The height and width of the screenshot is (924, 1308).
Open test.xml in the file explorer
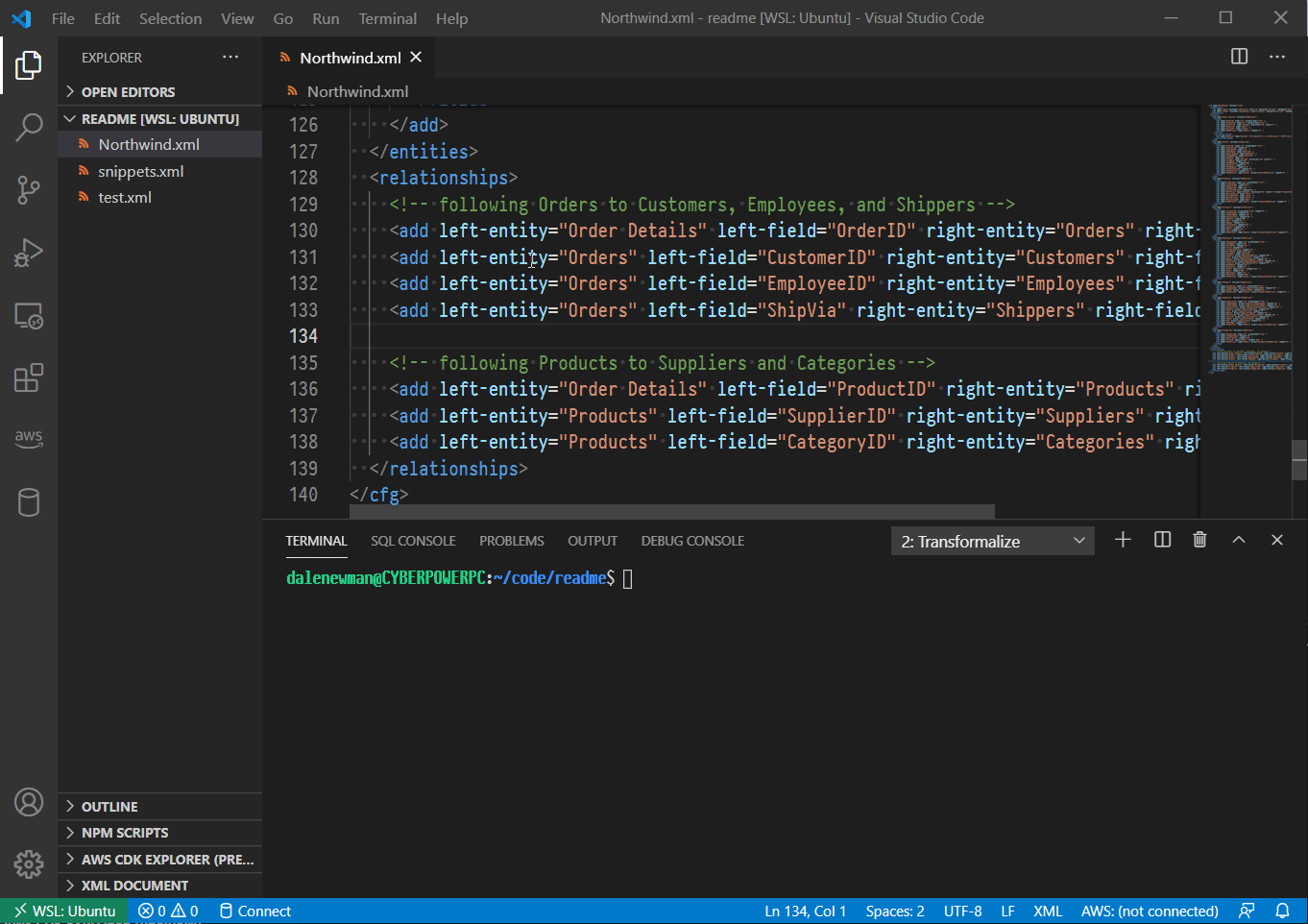coord(159,197)
